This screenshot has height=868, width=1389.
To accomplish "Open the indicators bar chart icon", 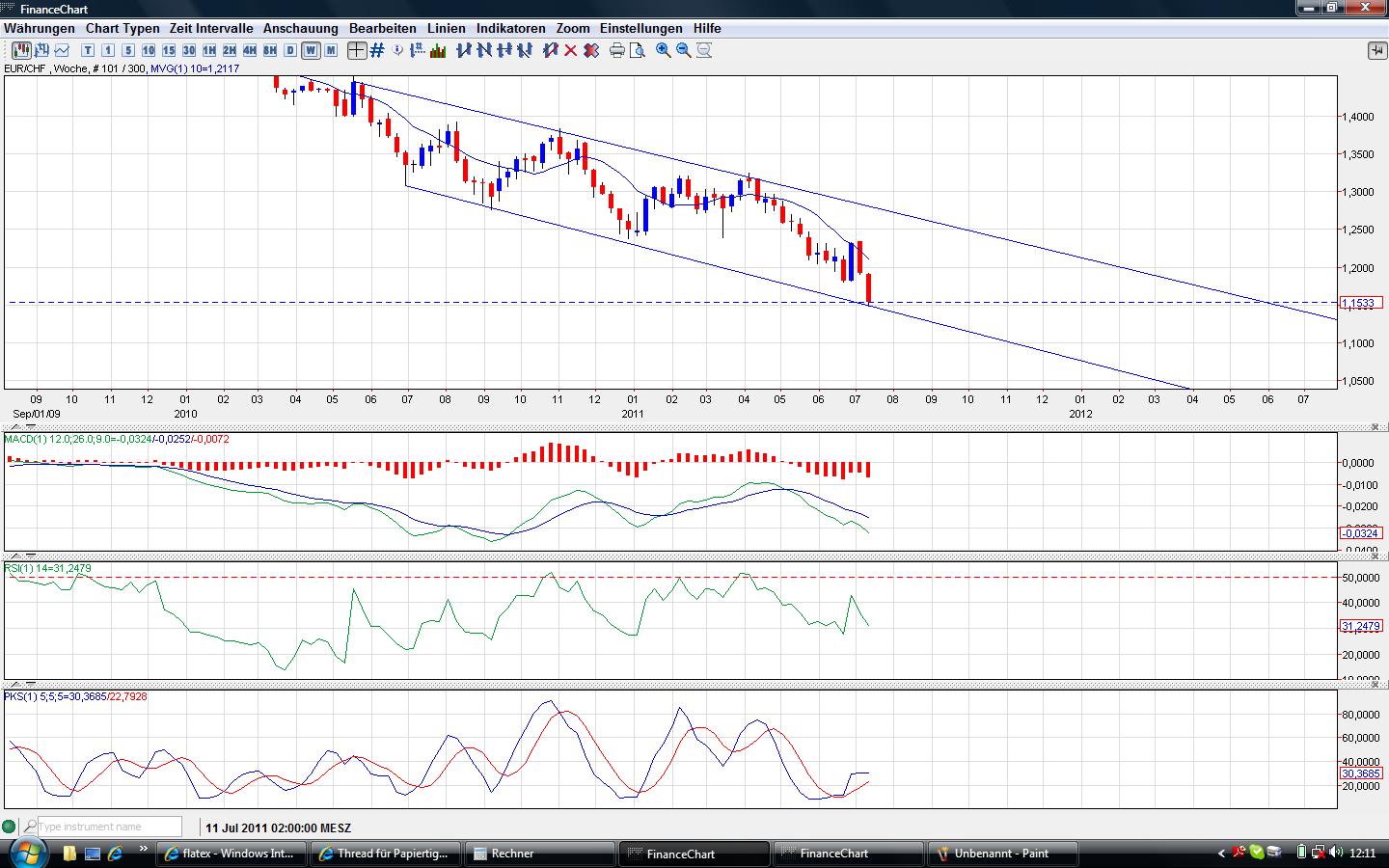I will (437, 50).
